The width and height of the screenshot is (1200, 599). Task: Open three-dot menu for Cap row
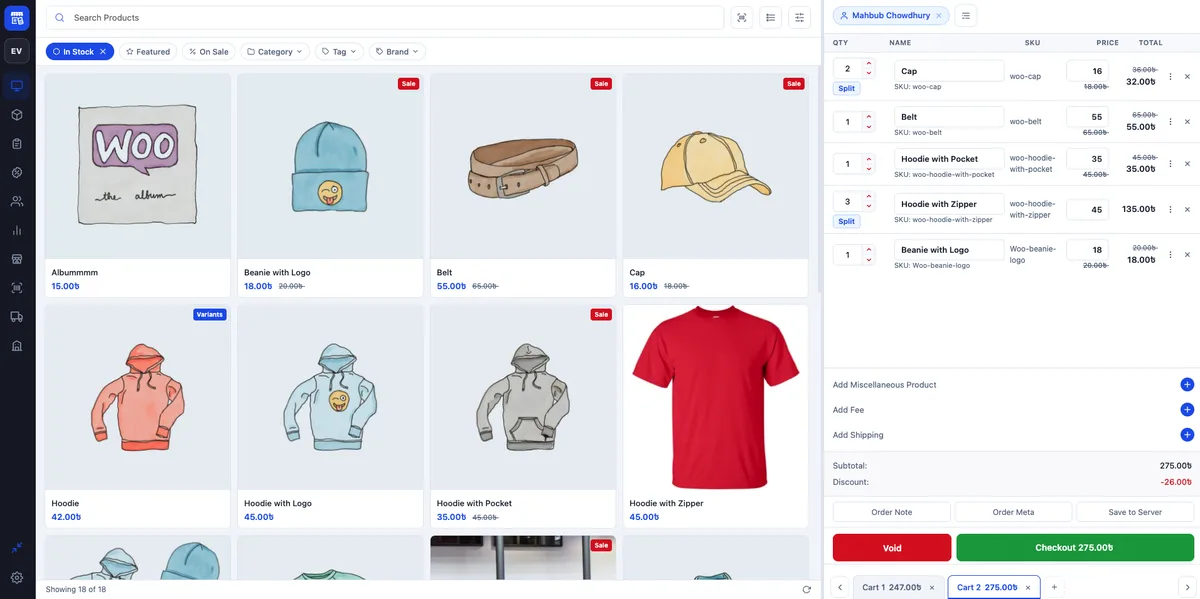1170,76
